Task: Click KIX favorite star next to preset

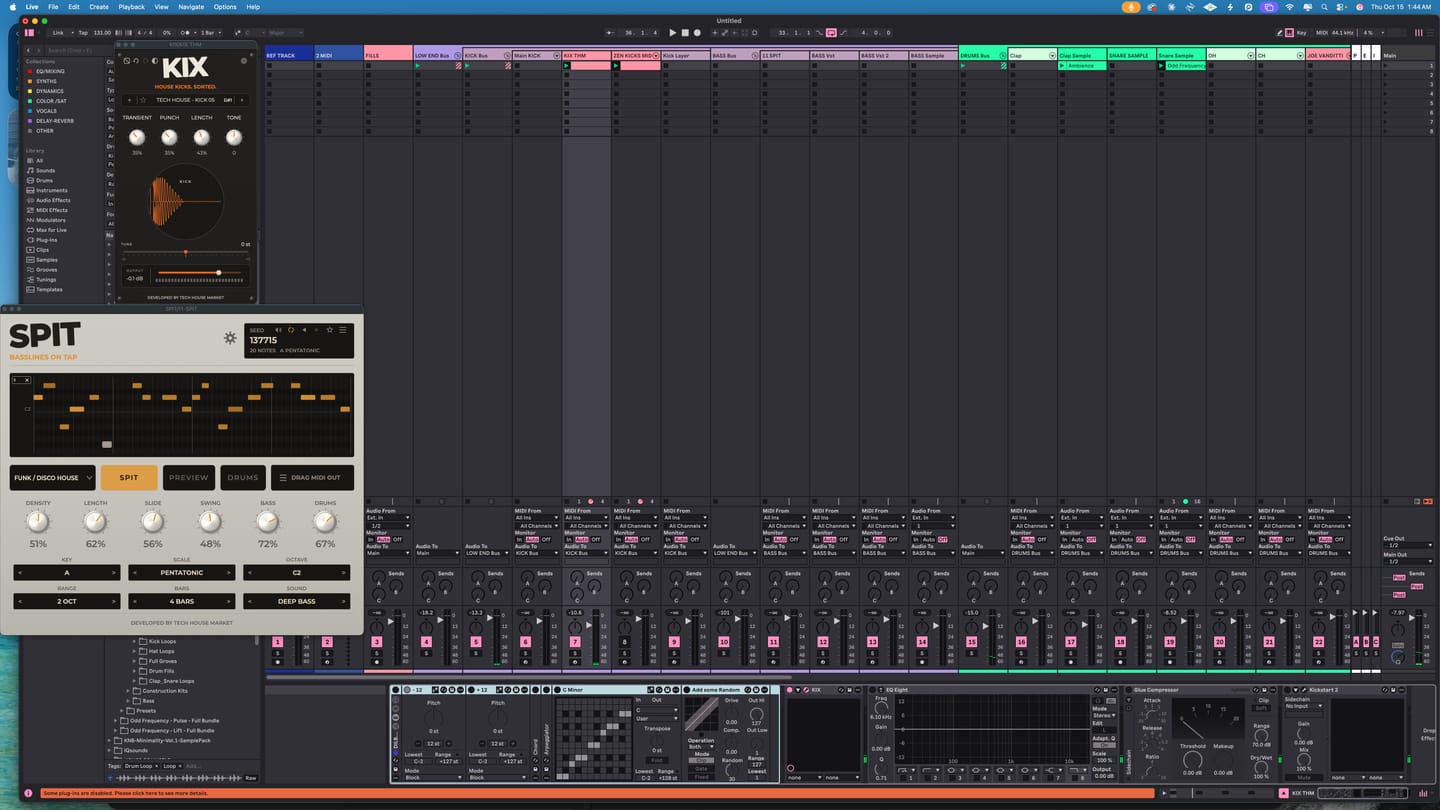Action: click(x=143, y=100)
